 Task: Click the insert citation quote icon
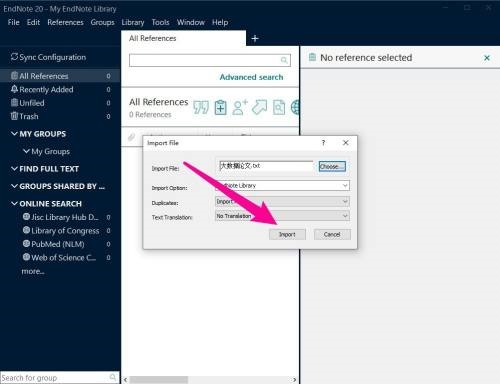[x=201, y=107]
